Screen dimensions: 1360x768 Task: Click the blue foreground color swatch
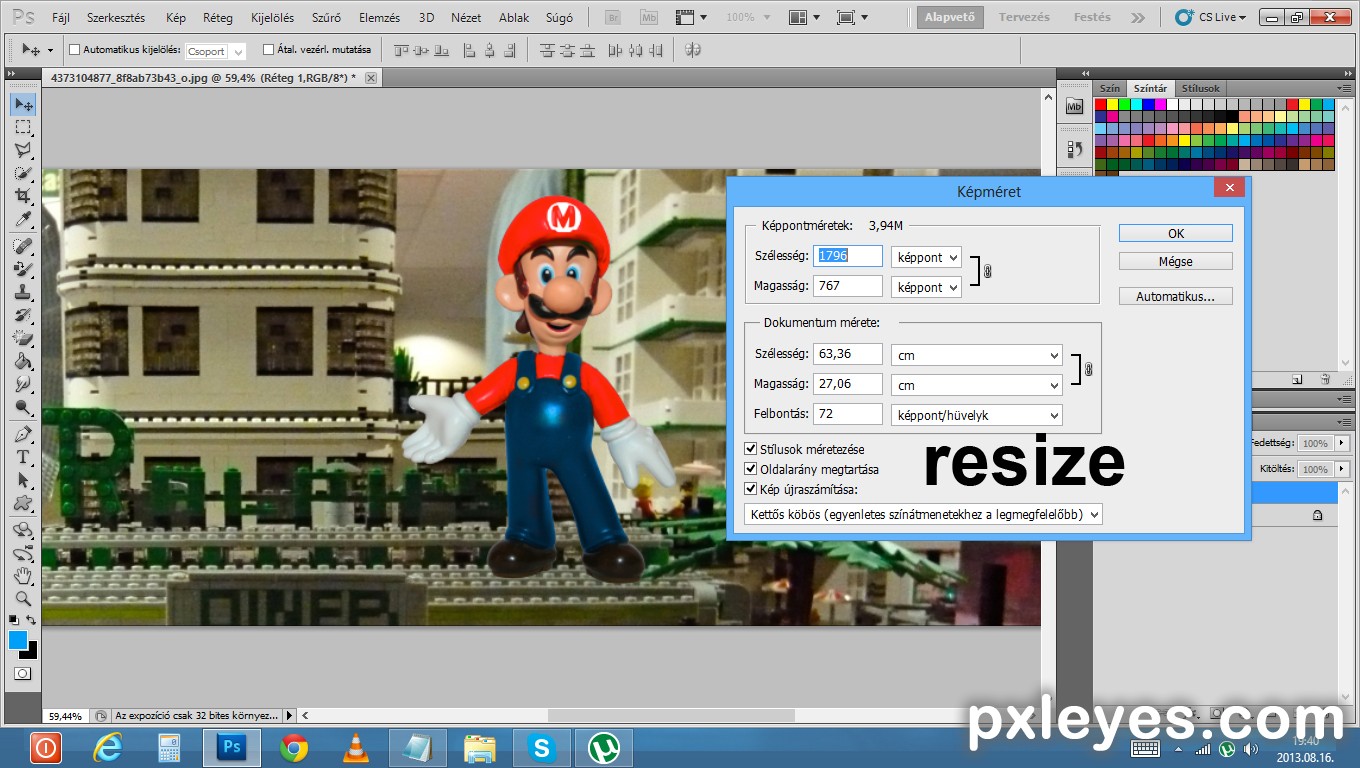(18, 640)
